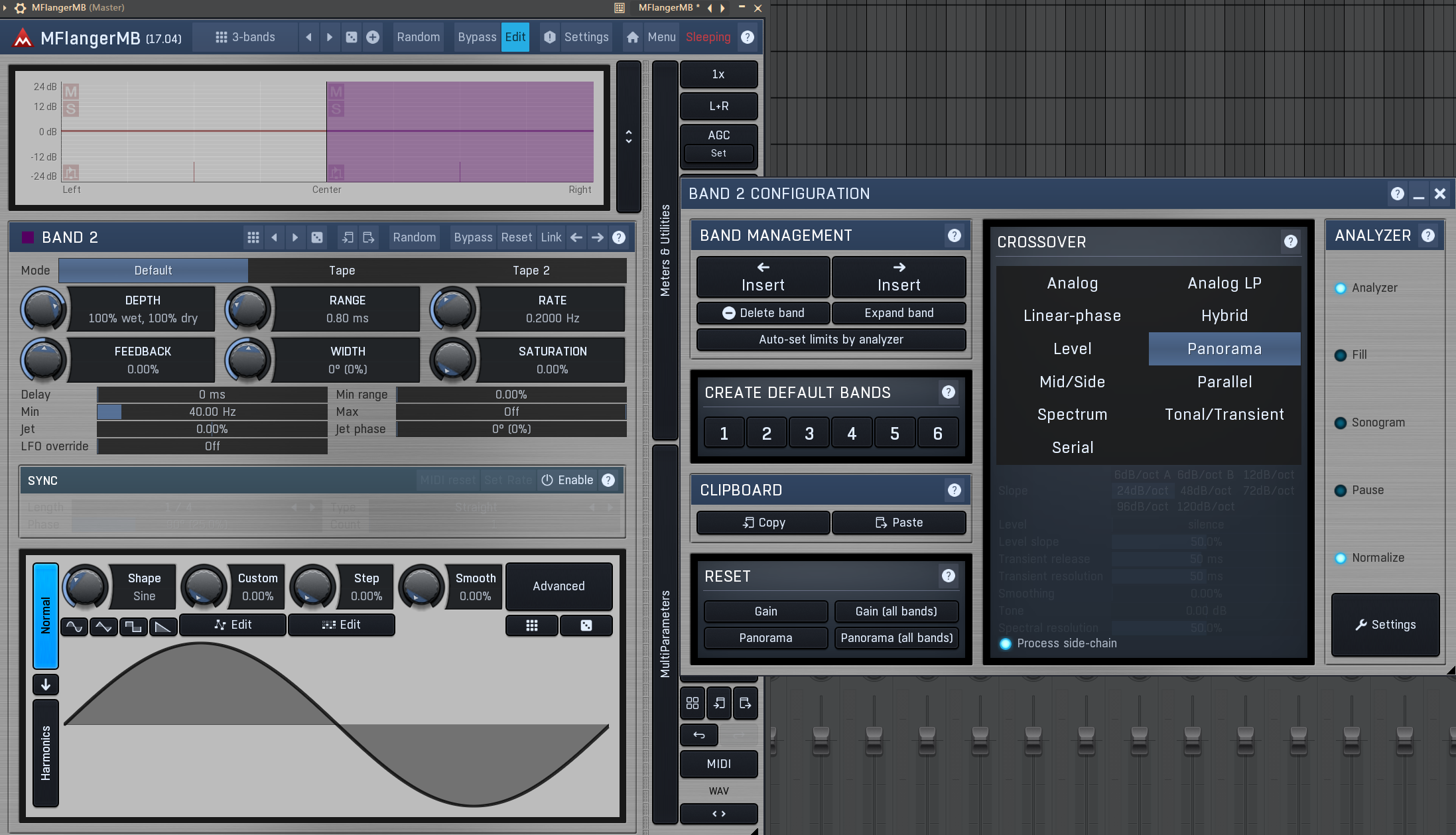1456x835 pixels.
Task: Toggle the Edit mode button
Action: coord(515,37)
